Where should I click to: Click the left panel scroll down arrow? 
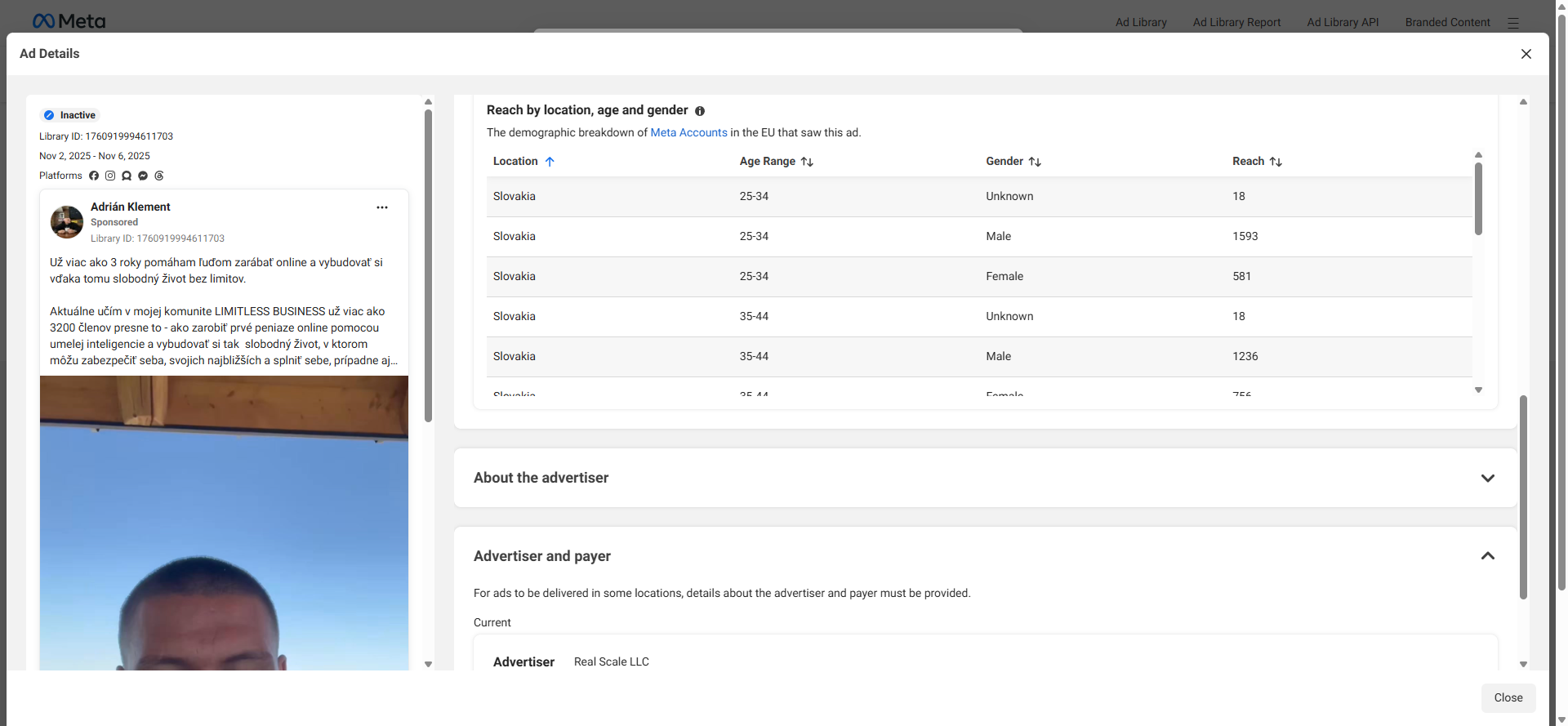(x=428, y=665)
